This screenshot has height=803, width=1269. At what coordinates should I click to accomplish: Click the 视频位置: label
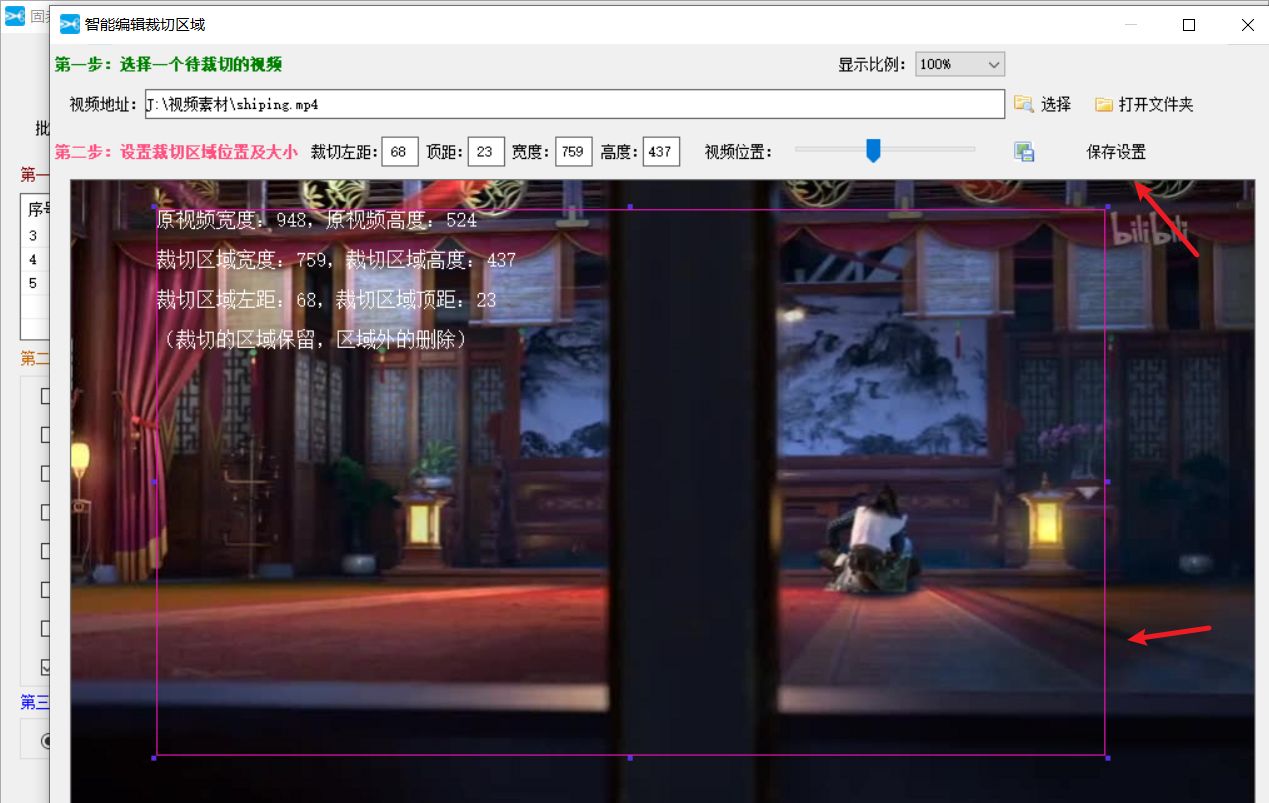739,152
